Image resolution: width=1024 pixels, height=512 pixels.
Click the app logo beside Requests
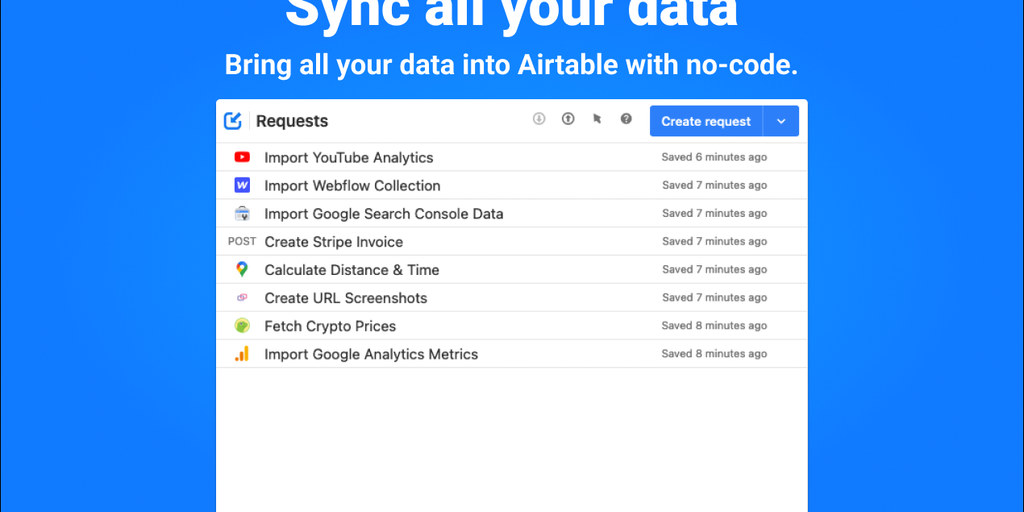coord(233,121)
